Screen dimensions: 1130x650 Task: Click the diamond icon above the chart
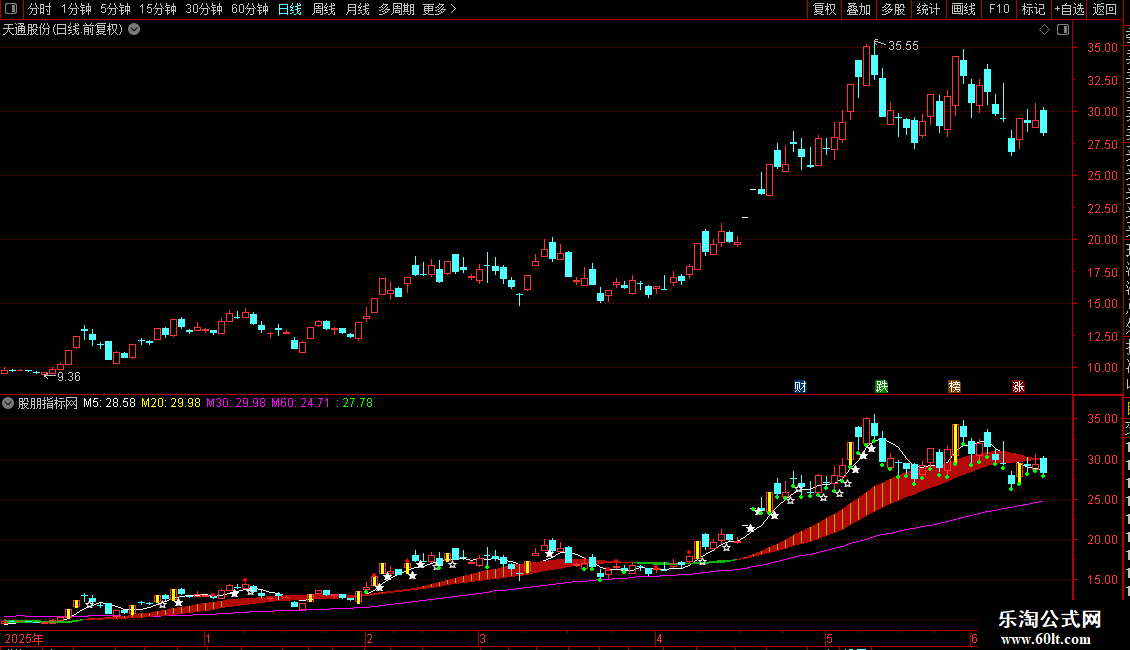pyautogui.click(x=1044, y=30)
